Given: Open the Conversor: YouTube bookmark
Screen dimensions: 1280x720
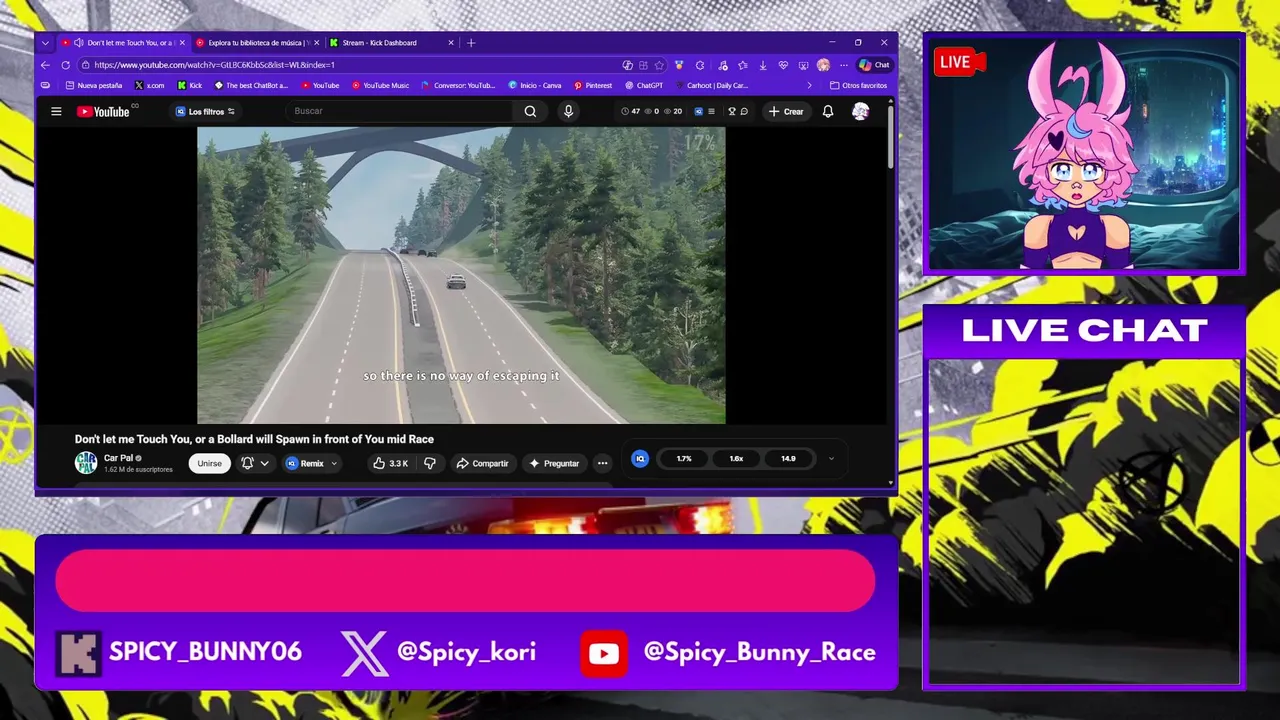Looking at the screenshot, I should coord(458,85).
